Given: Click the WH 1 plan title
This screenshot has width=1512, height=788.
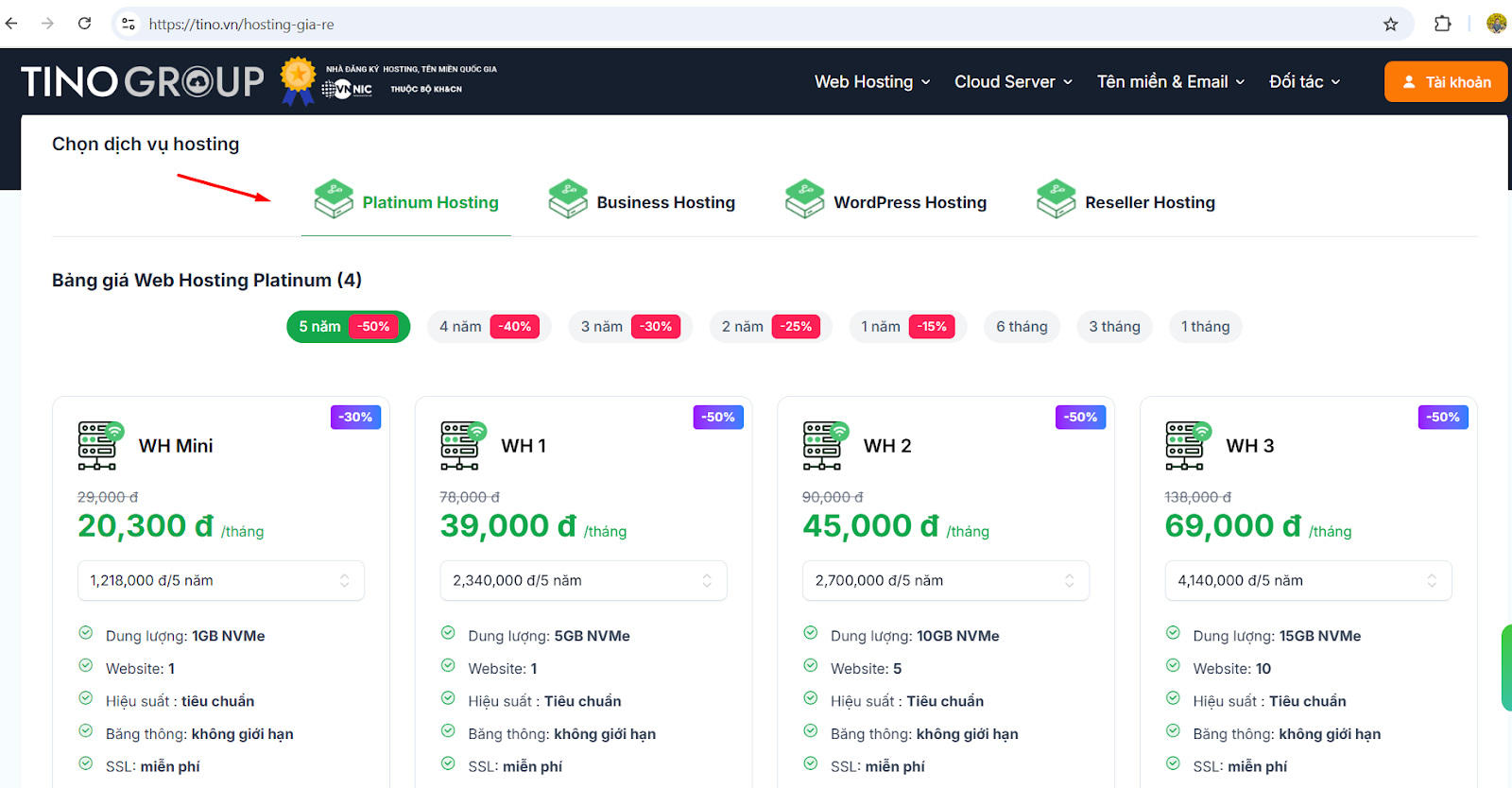Looking at the screenshot, I should tap(524, 446).
